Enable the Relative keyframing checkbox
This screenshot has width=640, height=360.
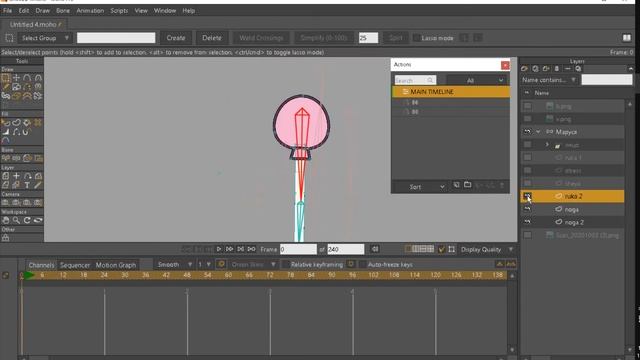tap(286, 264)
